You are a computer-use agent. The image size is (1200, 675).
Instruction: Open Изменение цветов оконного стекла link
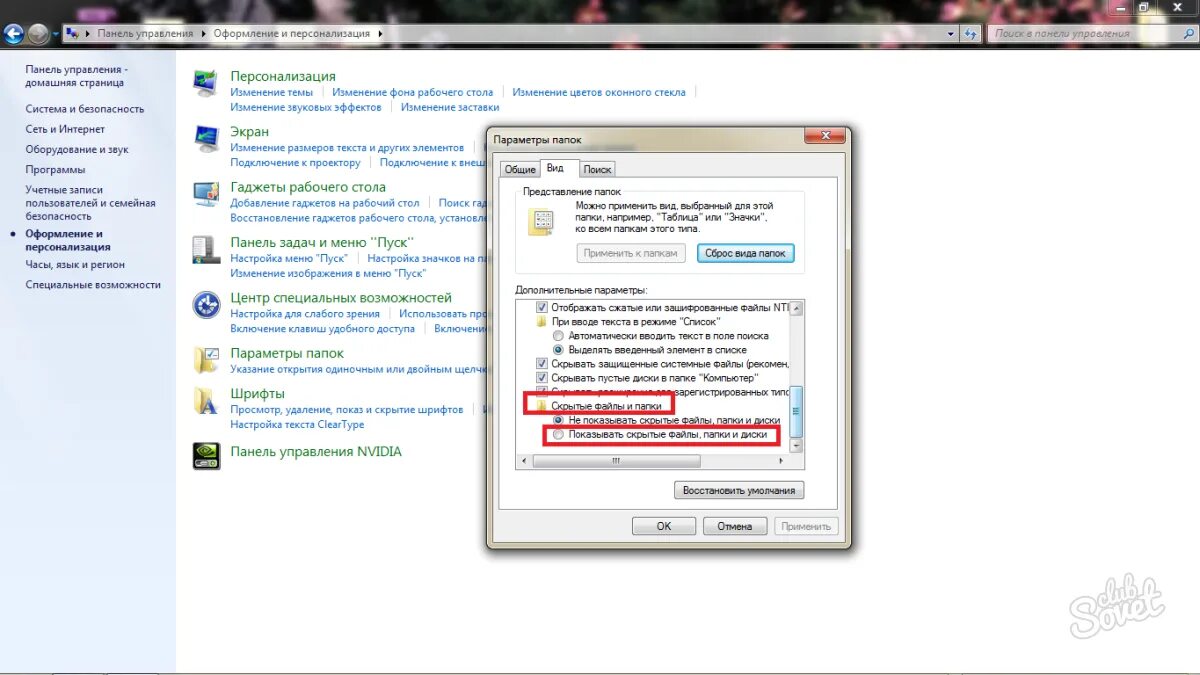click(x=599, y=92)
